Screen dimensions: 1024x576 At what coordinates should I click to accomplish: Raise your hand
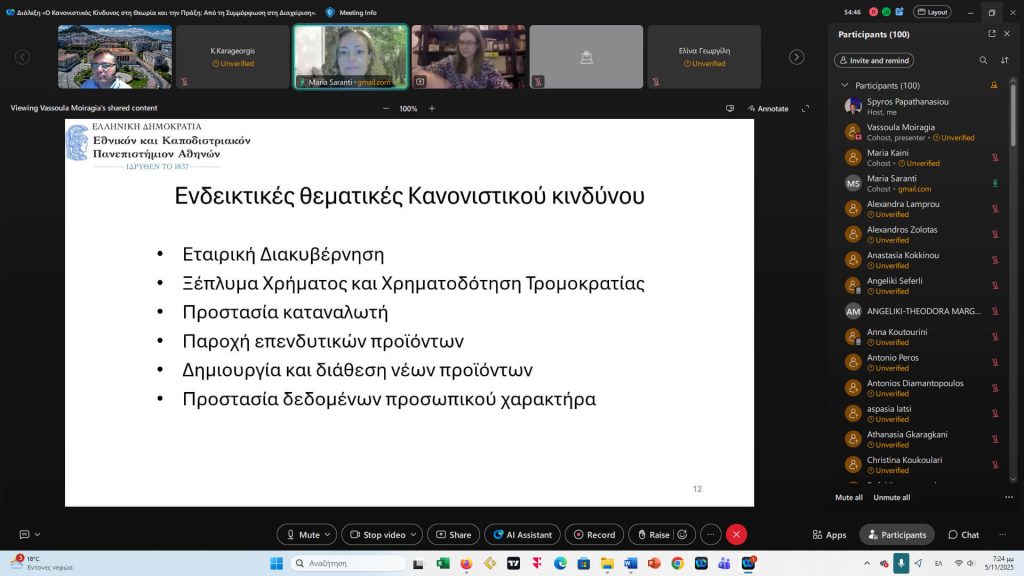655,534
